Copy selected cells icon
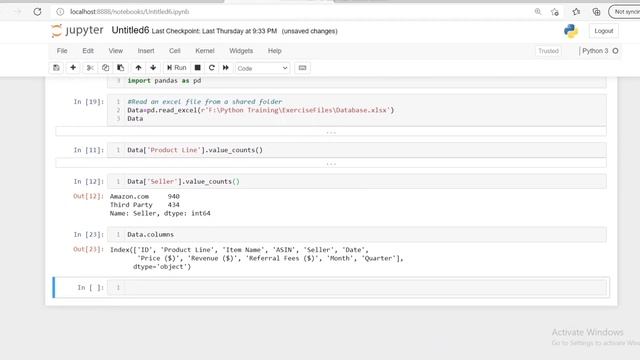The image size is (640, 360). (105, 68)
